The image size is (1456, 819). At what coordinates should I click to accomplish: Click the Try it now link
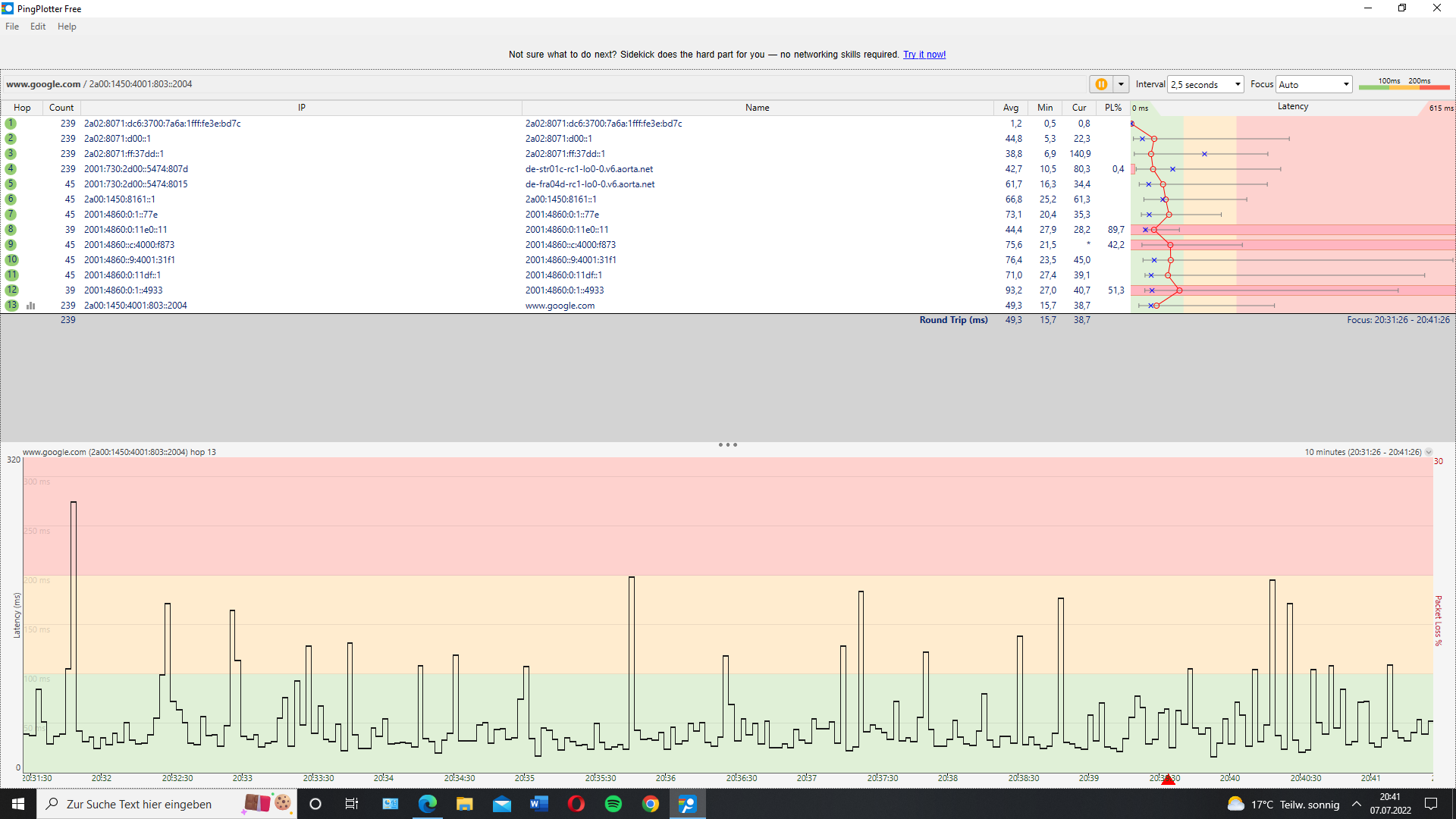[924, 55]
